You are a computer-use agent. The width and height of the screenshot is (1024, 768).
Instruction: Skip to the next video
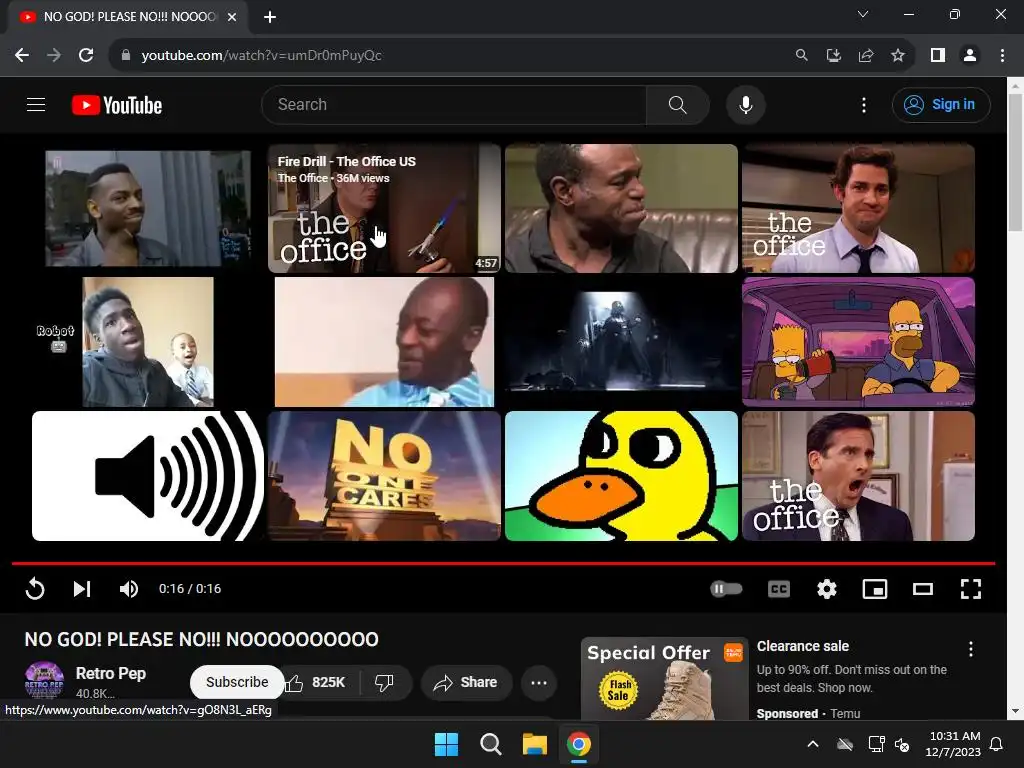pyautogui.click(x=82, y=589)
